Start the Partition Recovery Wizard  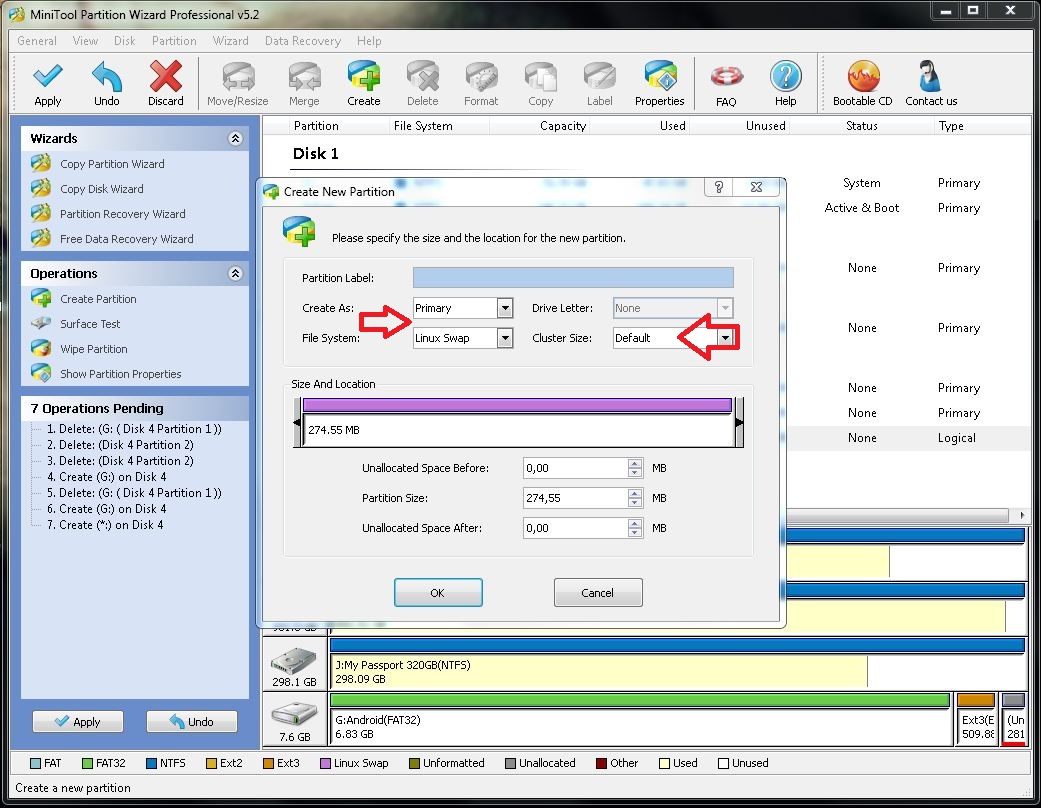(x=123, y=214)
